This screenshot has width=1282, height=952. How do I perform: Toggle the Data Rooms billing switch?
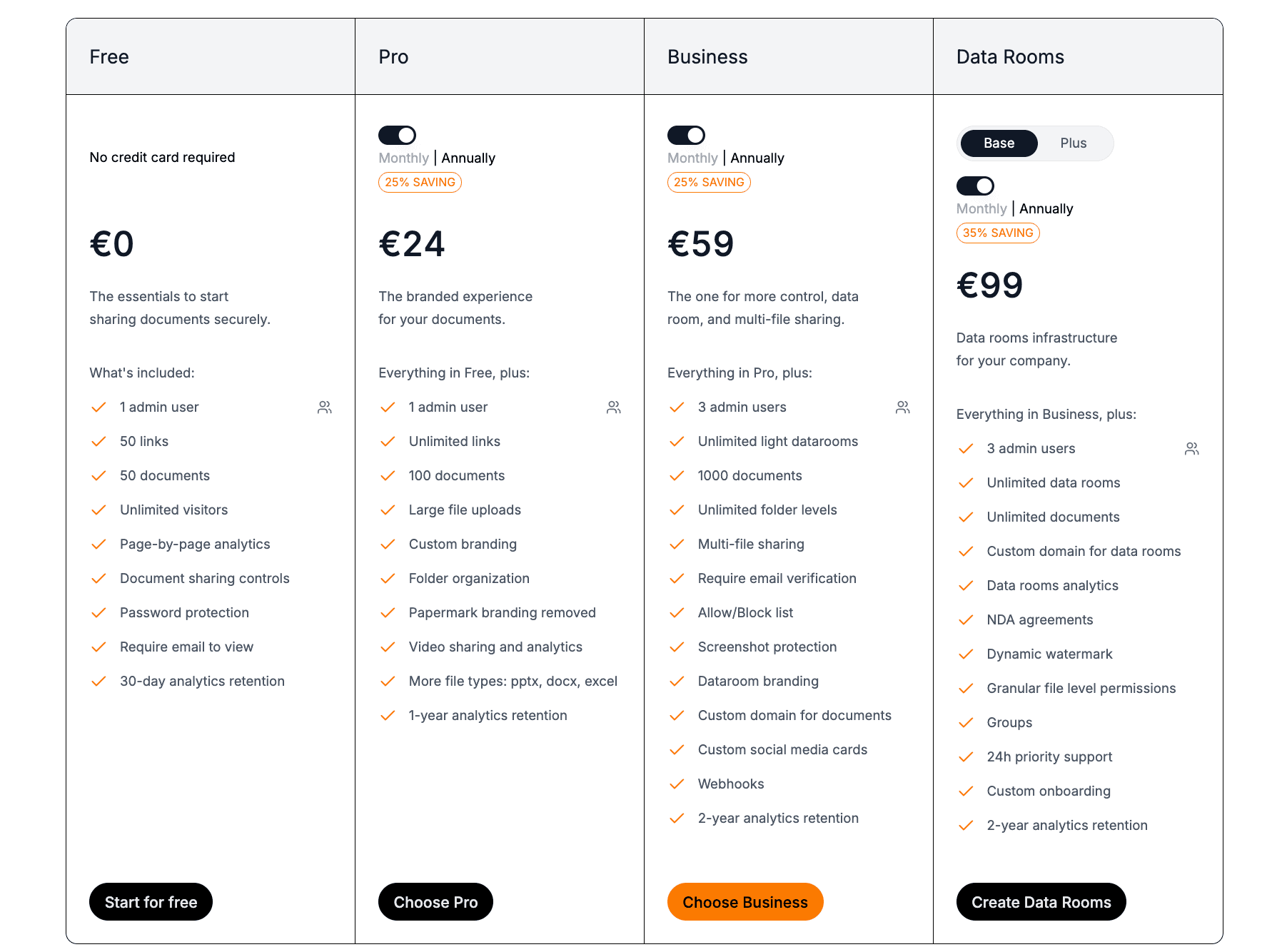tap(976, 186)
